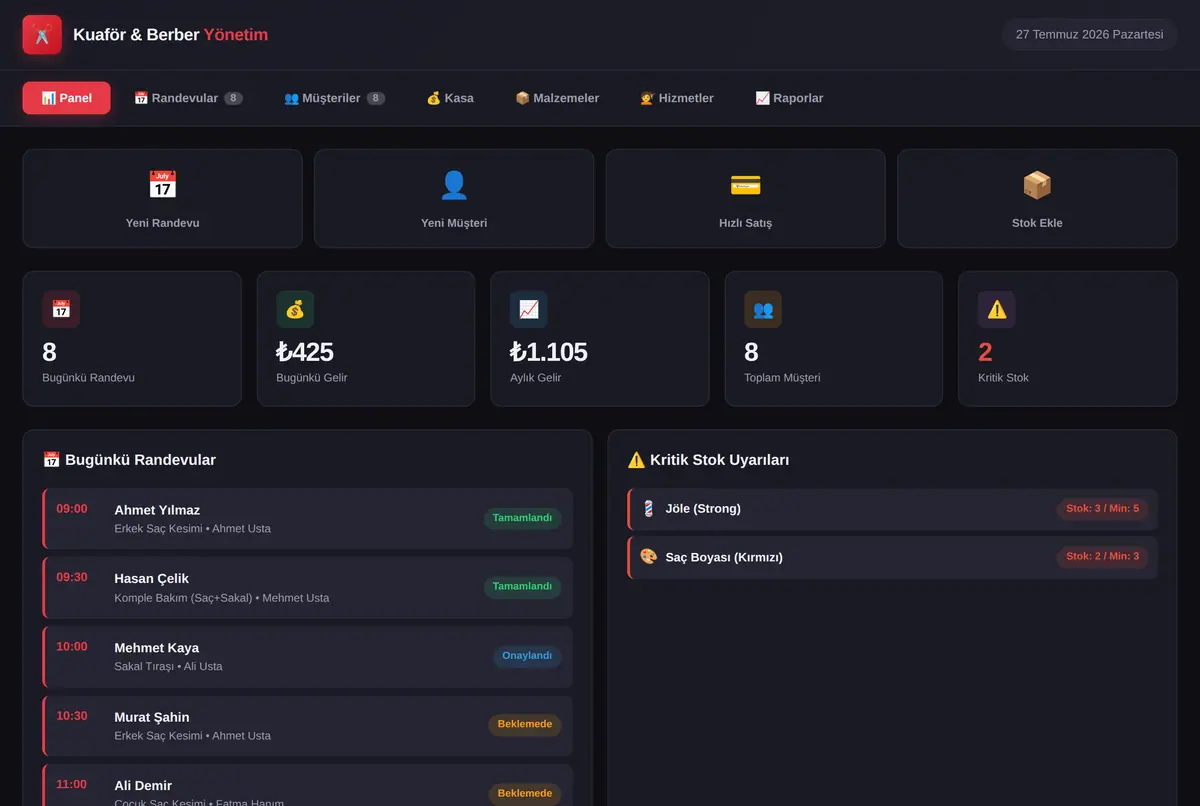Click the palette icon beside Saç Boyası
1200x806 pixels.
tap(648, 557)
